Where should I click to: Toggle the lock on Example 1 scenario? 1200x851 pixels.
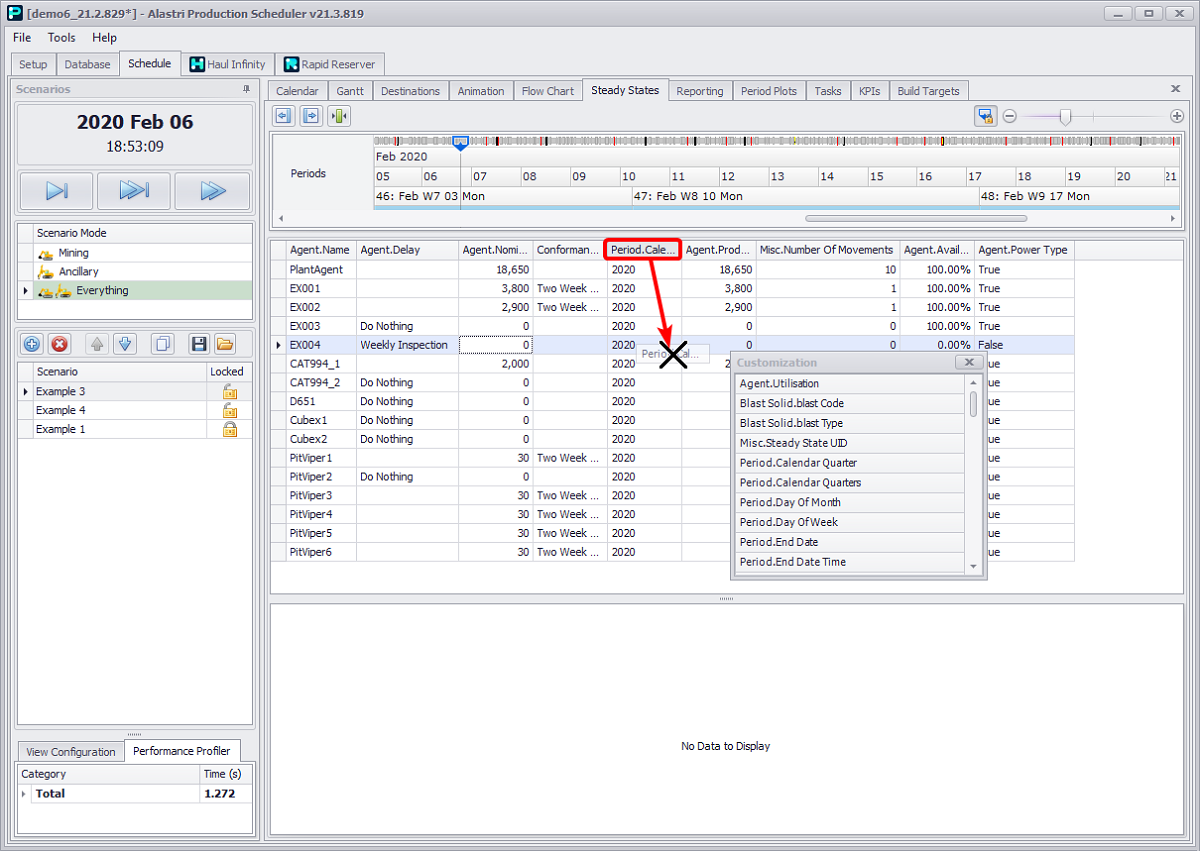coord(230,429)
